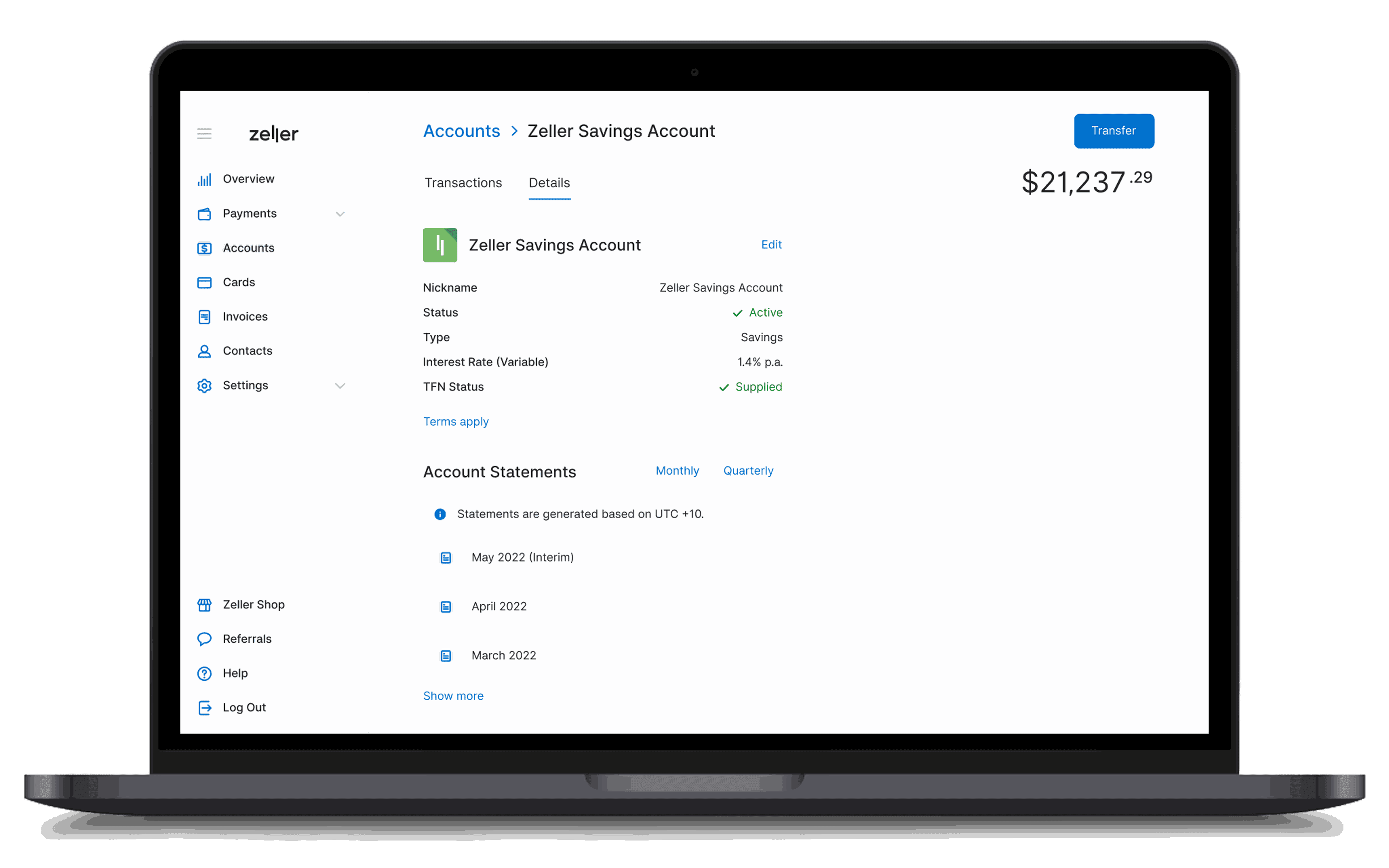
Task: Click the Zeller logo
Action: [x=273, y=134]
